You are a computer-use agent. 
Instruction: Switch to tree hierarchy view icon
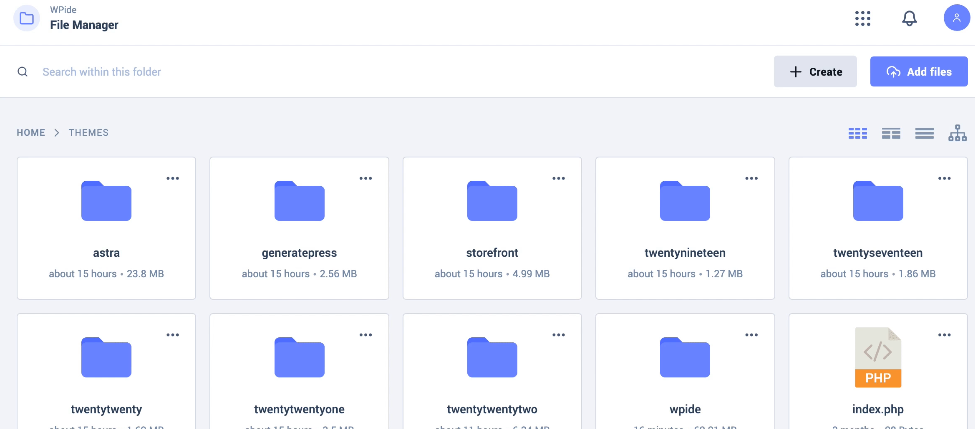958,133
